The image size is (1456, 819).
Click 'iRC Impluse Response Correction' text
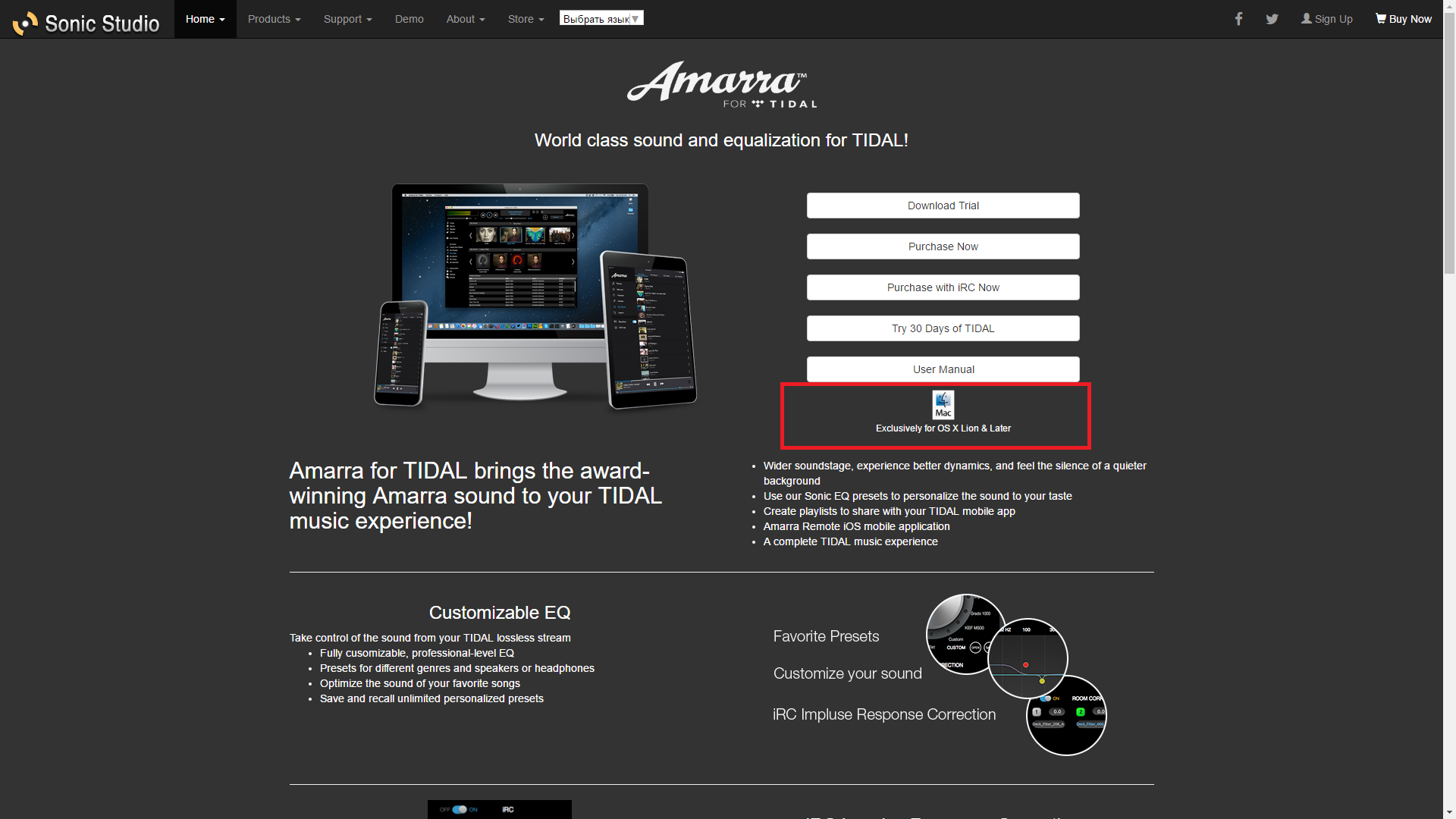tap(884, 715)
